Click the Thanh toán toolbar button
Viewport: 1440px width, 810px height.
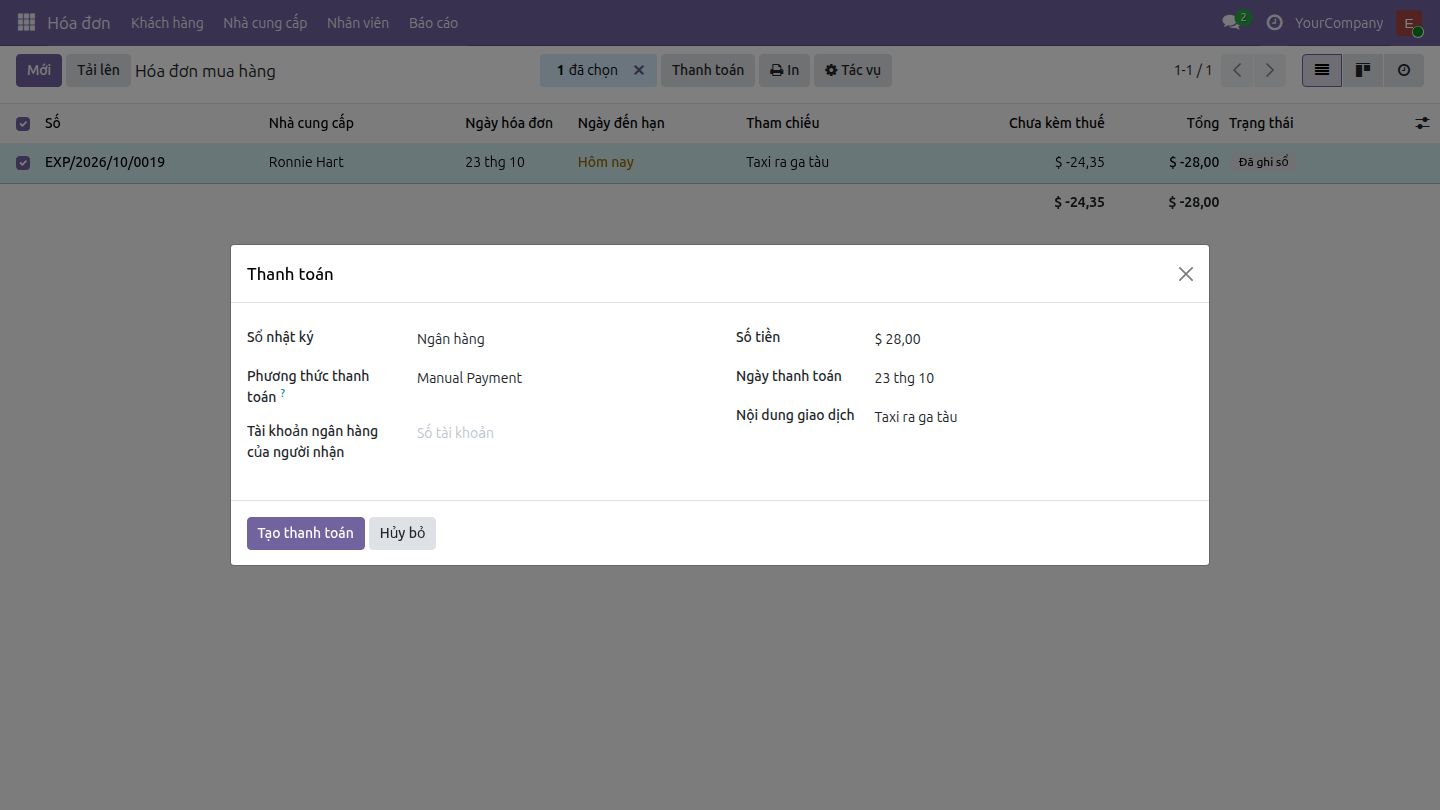click(x=708, y=70)
